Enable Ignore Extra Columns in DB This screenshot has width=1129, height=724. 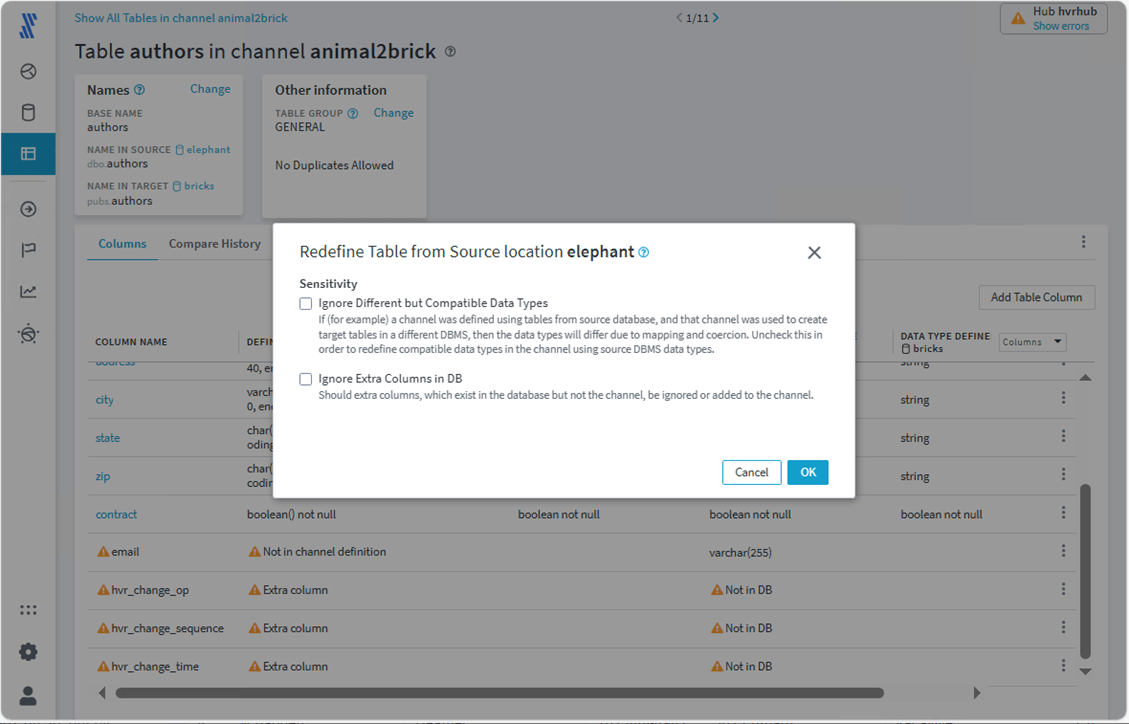pyautogui.click(x=306, y=379)
